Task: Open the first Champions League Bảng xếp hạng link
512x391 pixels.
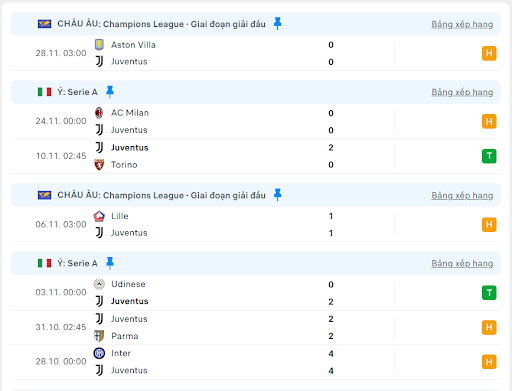Action: click(x=462, y=24)
